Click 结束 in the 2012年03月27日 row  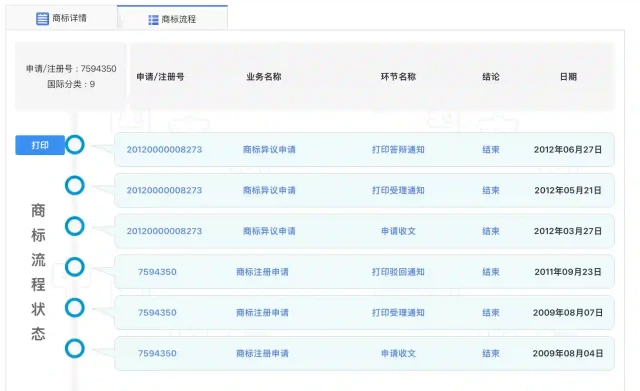click(491, 231)
